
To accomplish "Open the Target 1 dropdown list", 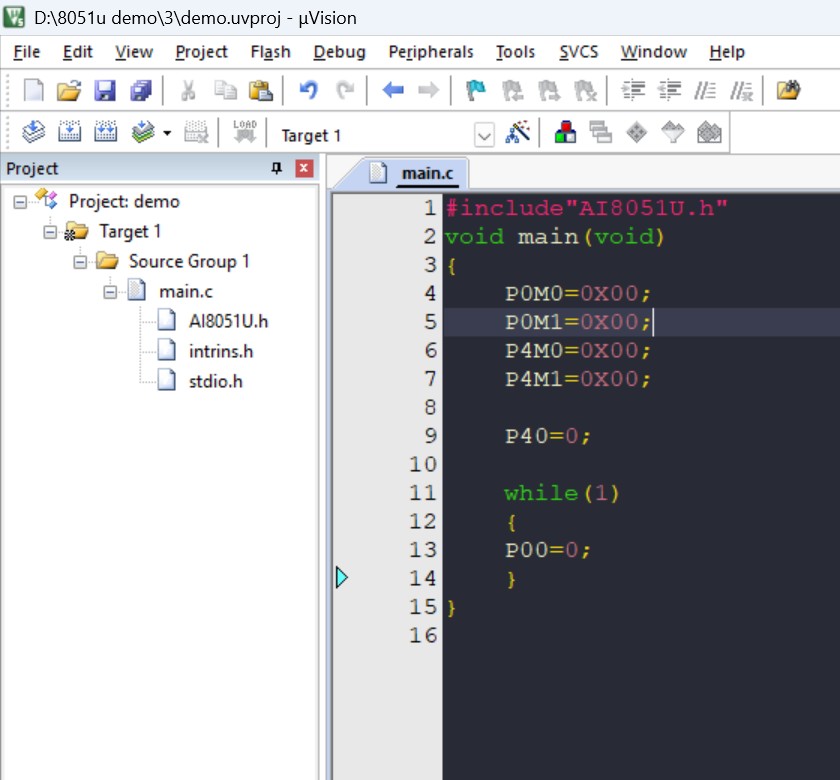I will pyautogui.click(x=484, y=135).
